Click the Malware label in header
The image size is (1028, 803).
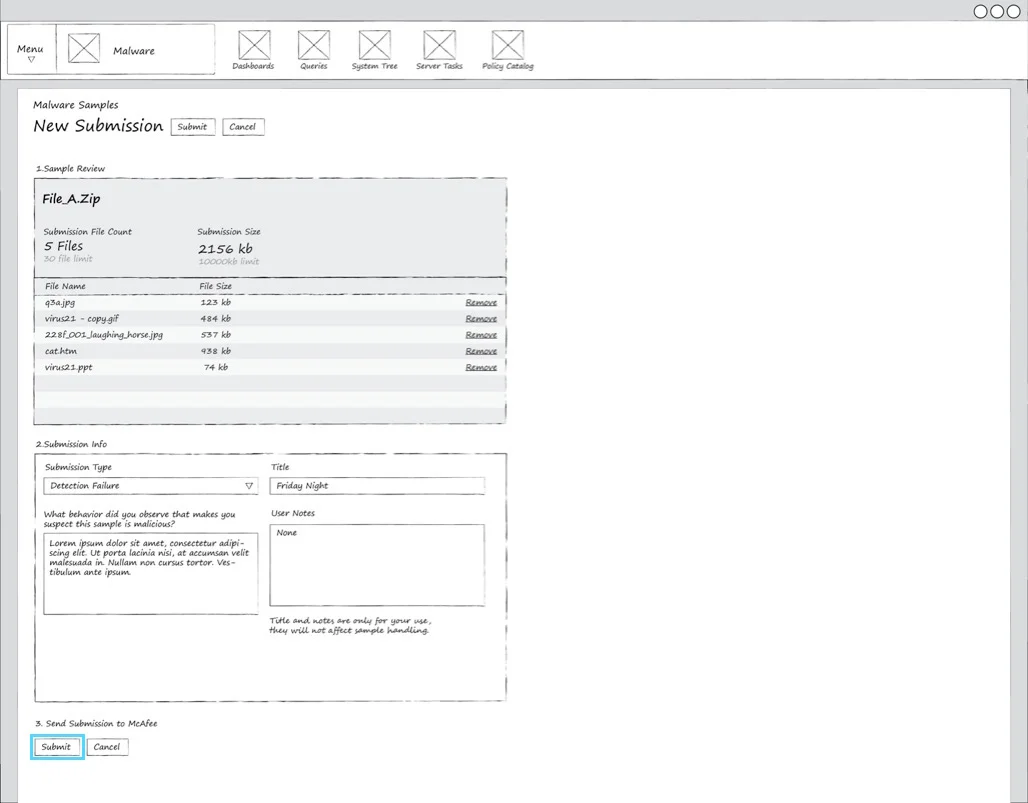click(134, 50)
